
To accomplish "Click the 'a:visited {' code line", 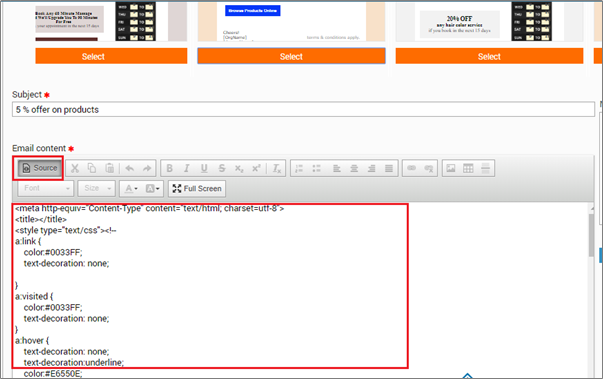I will pyautogui.click(x=34, y=296).
